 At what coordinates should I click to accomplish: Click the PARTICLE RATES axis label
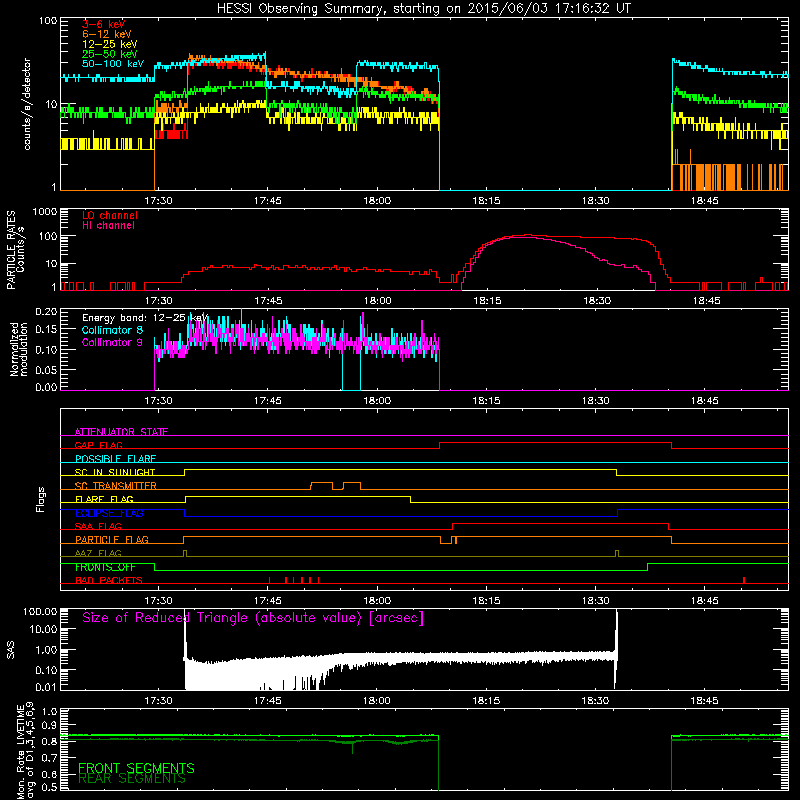pos(11,250)
